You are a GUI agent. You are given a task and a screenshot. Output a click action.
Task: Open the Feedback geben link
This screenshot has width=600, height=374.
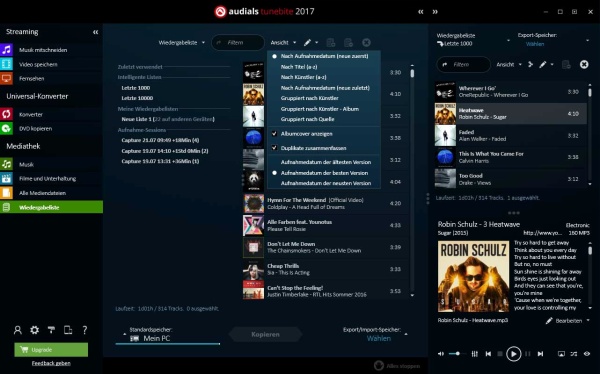pyautogui.click(x=51, y=363)
